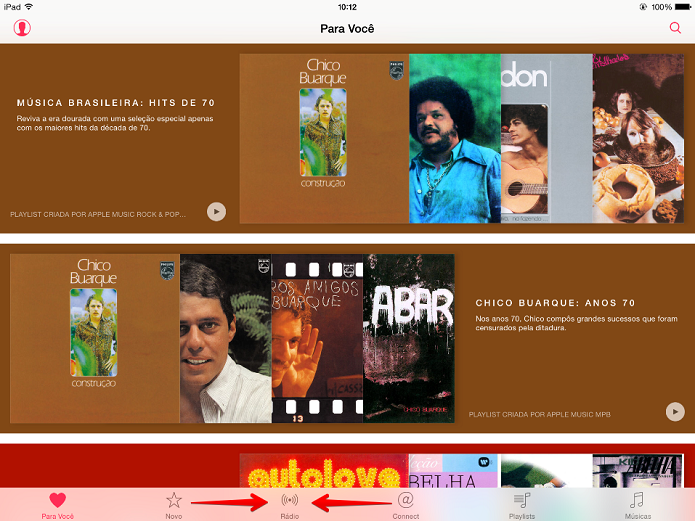Switch to the Para Você tab

[58, 506]
